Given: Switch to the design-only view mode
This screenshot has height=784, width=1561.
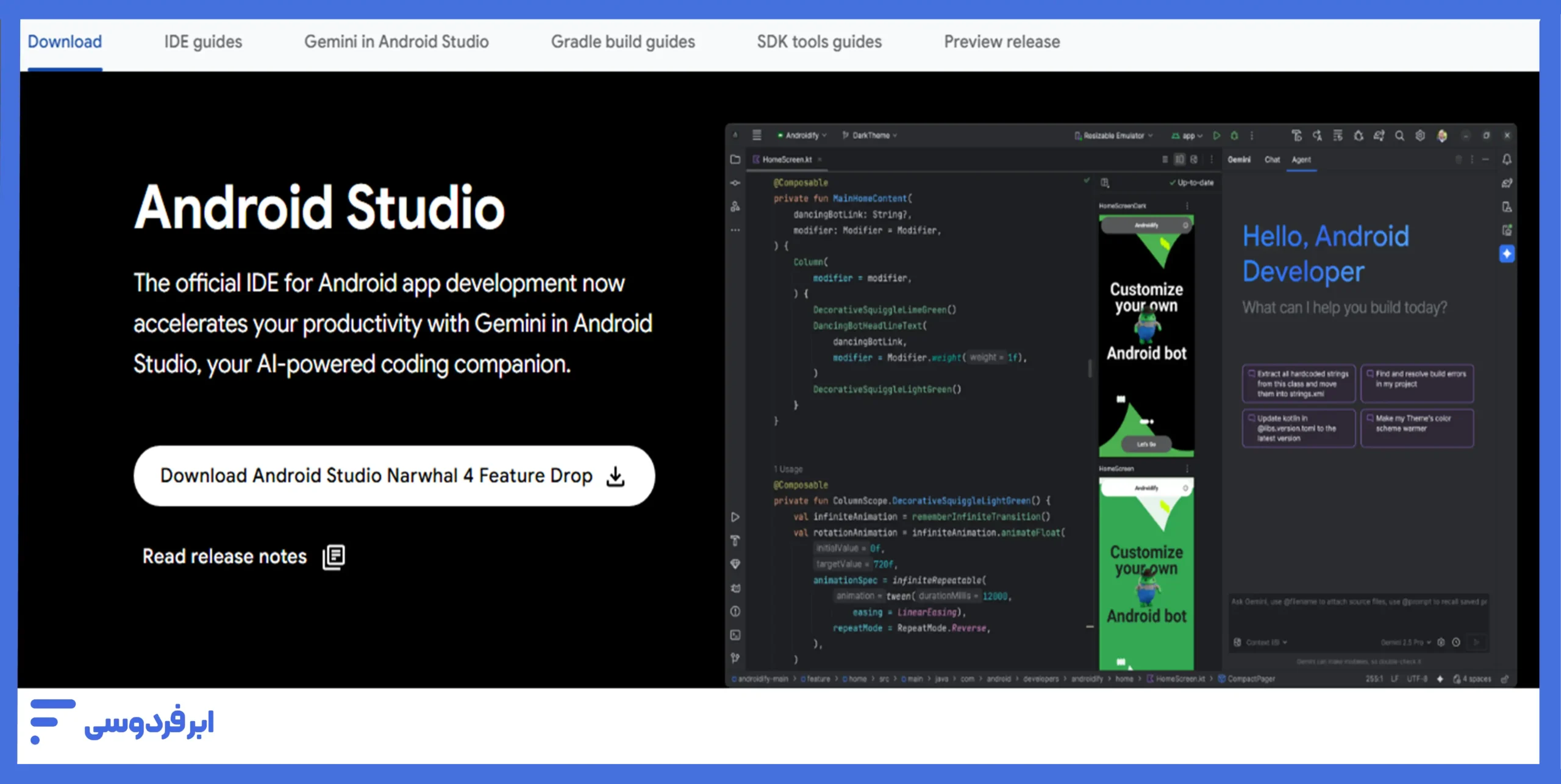Looking at the screenshot, I should tap(1194, 160).
